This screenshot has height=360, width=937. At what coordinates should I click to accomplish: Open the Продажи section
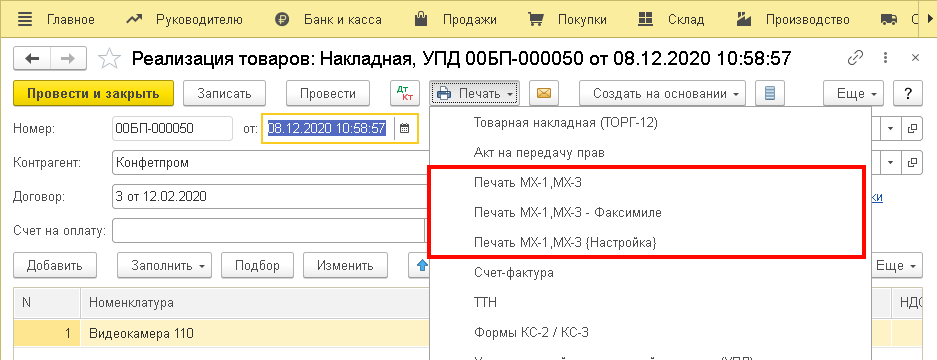tap(470, 19)
